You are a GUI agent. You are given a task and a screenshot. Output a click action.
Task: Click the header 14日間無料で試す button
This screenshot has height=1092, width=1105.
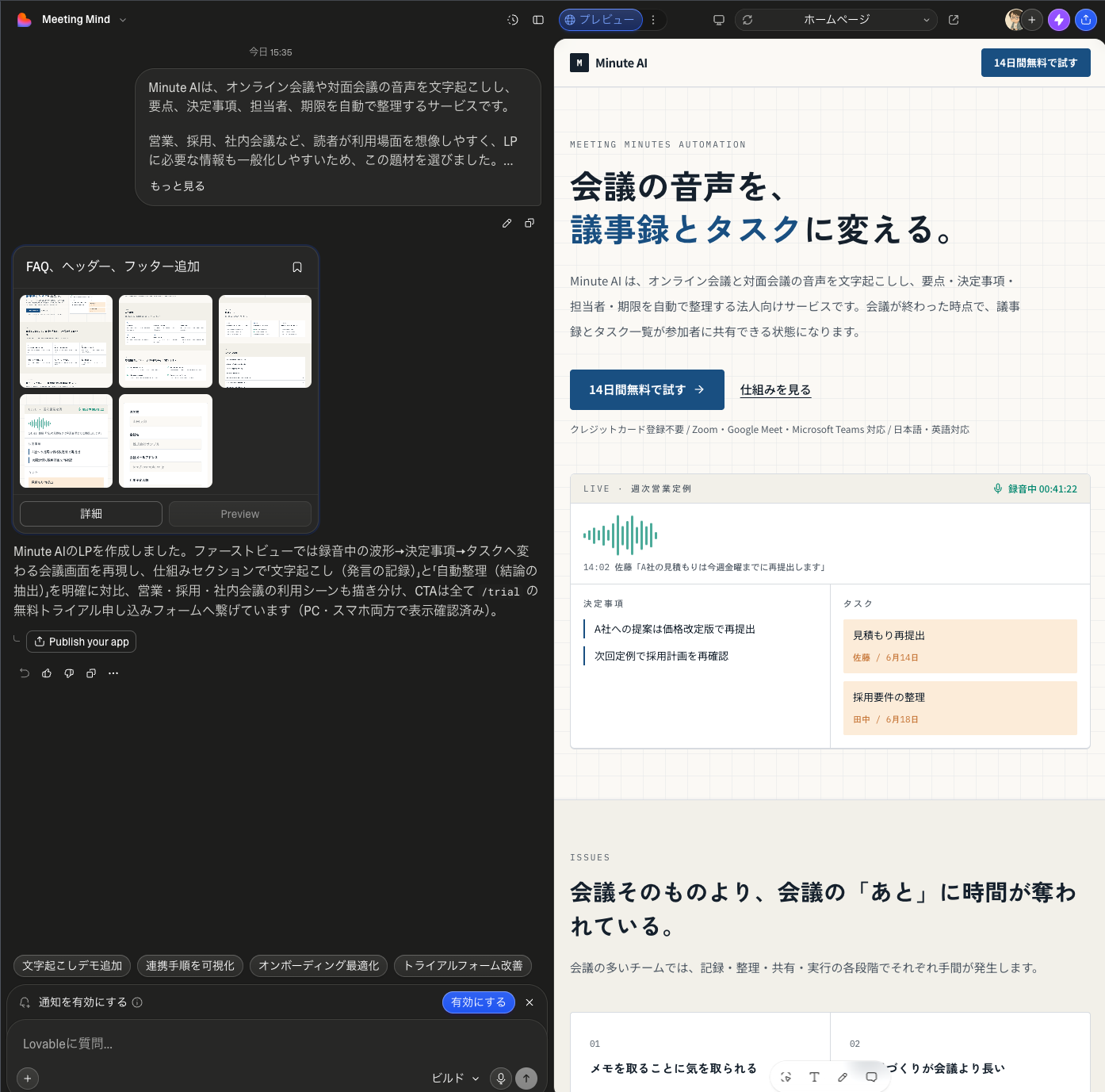point(1035,63)
